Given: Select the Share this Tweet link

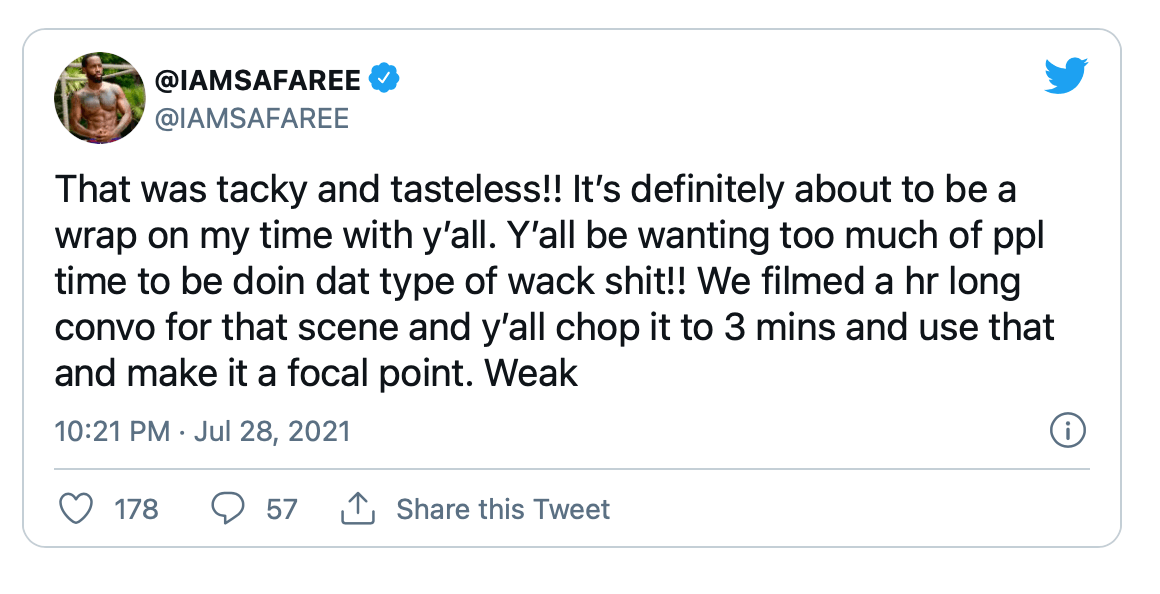Looking at the screenshot, I should 503,509.
